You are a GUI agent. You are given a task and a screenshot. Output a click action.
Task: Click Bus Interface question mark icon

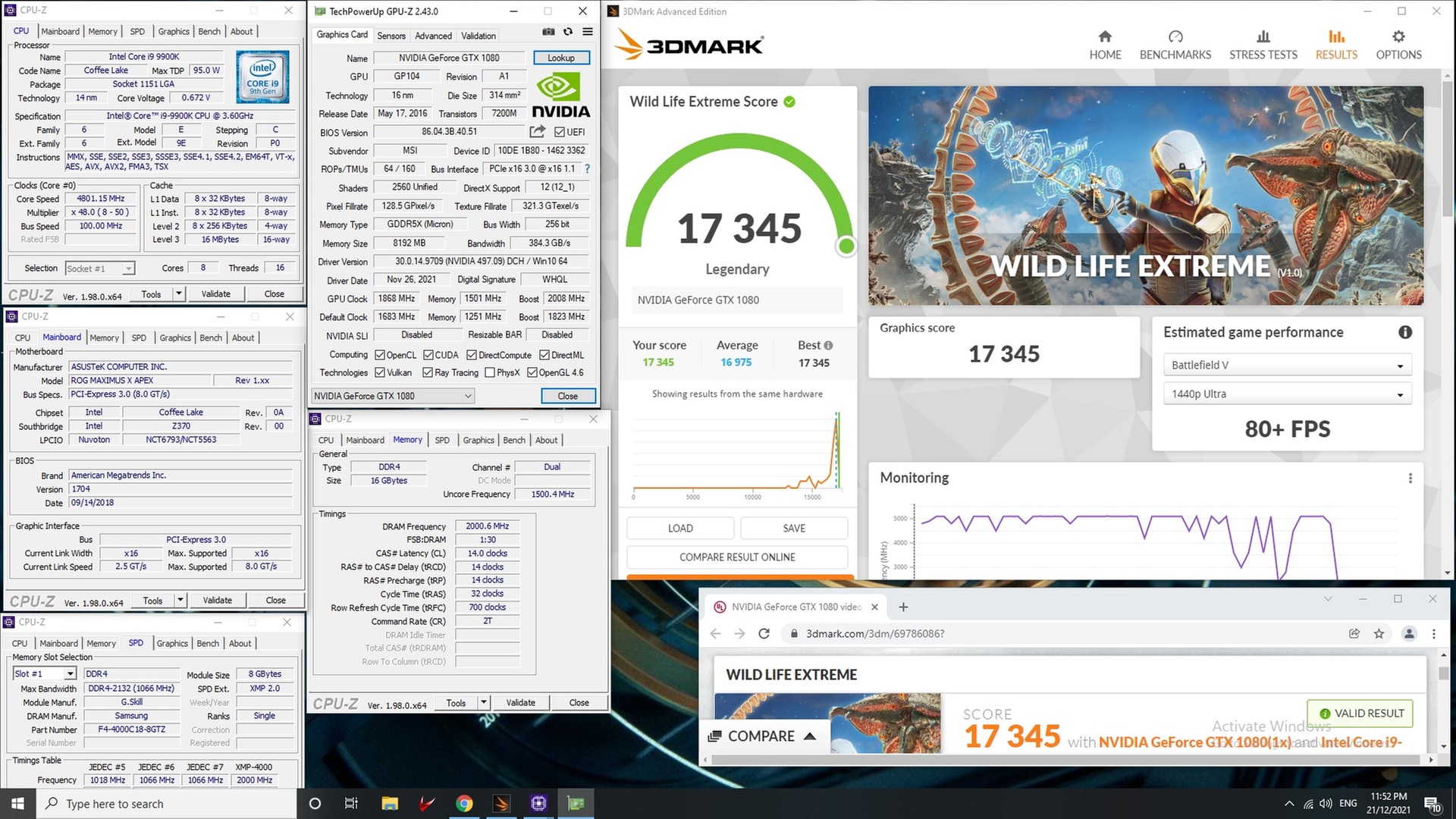pyautogui.click(x=587, y=169)
